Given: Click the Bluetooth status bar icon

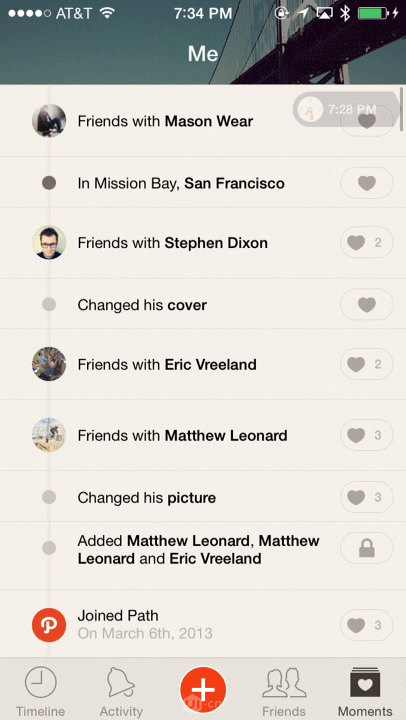Looking at the screenshot, I should tap(345, 13).
